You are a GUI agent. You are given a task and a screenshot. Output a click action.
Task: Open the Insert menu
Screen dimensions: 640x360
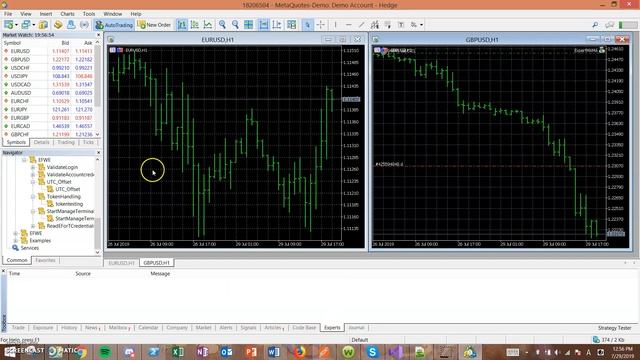click(46, 14)
